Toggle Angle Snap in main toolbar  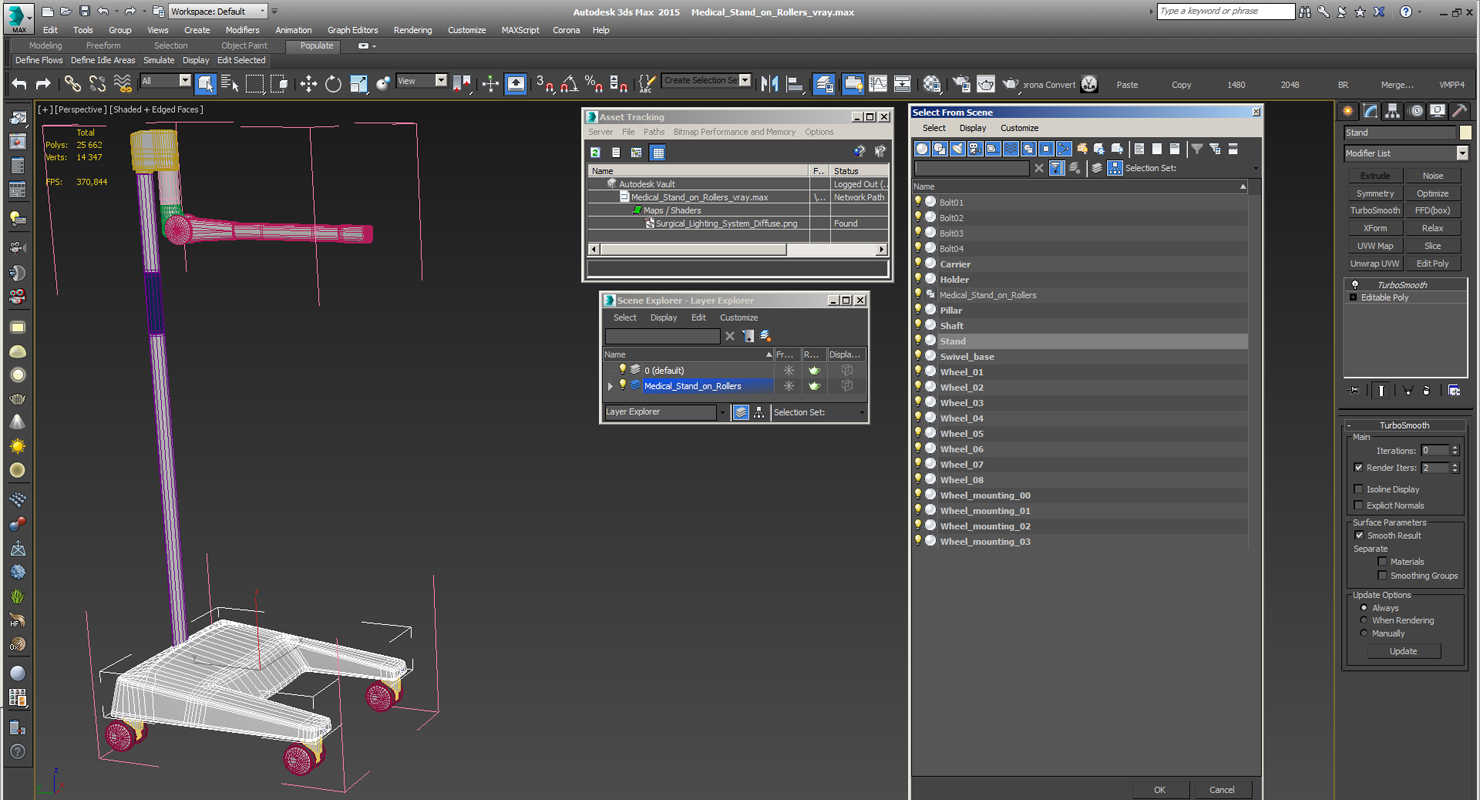569,84
